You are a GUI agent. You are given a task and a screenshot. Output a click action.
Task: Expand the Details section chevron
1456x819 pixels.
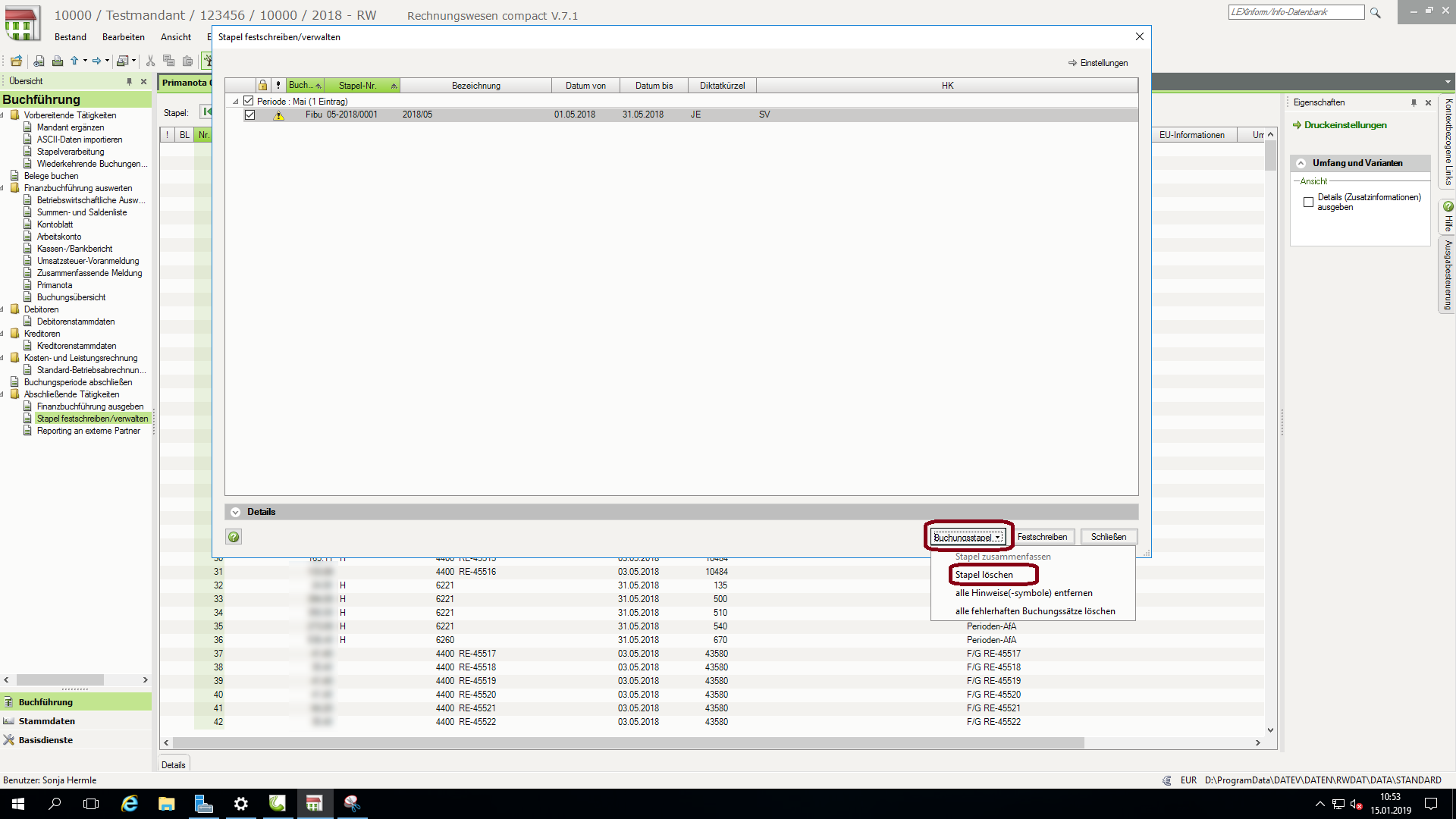[x=235, y=512]
